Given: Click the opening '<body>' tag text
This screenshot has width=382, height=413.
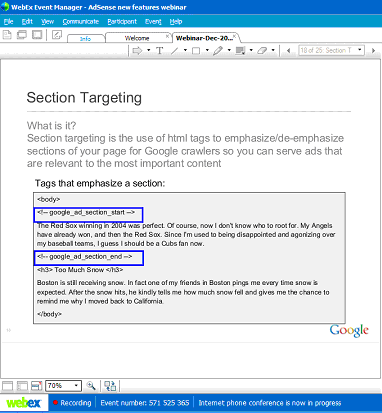Looking at the screenshot, I should click(49, 199).
